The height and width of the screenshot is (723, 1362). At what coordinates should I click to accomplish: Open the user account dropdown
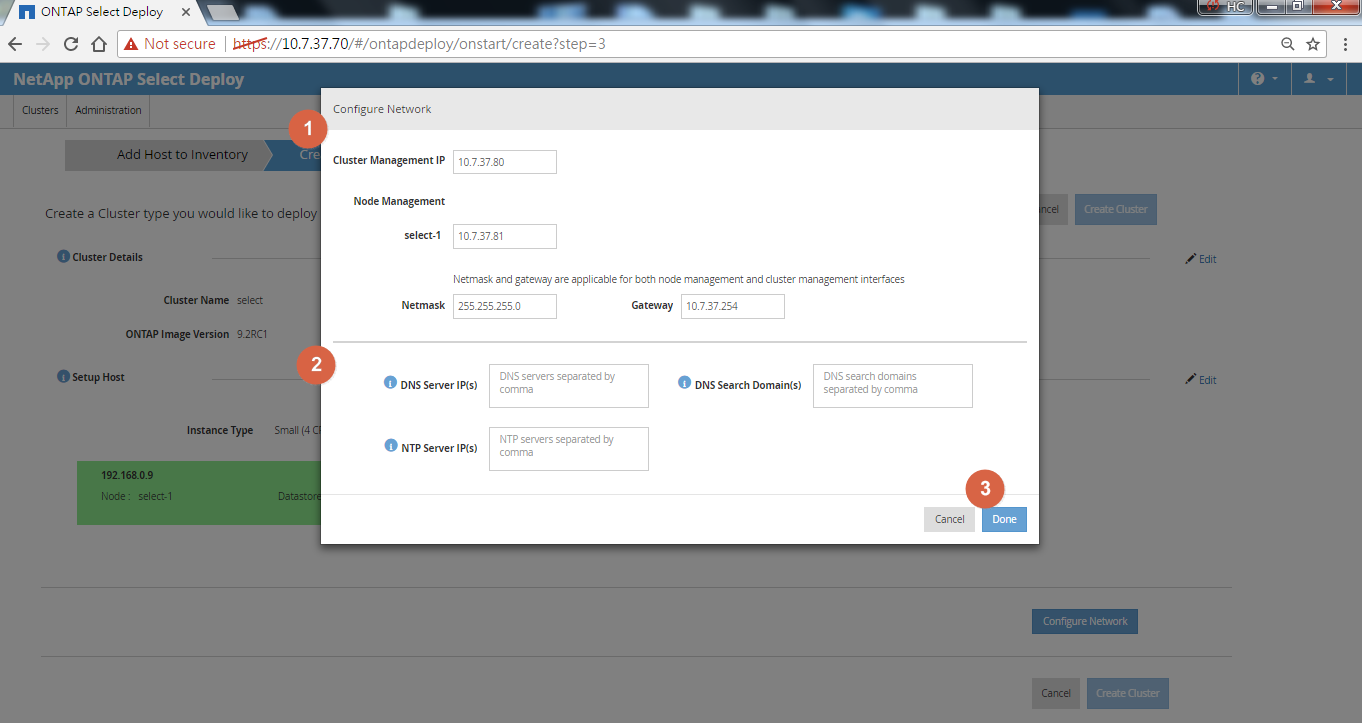(1319, 79)
